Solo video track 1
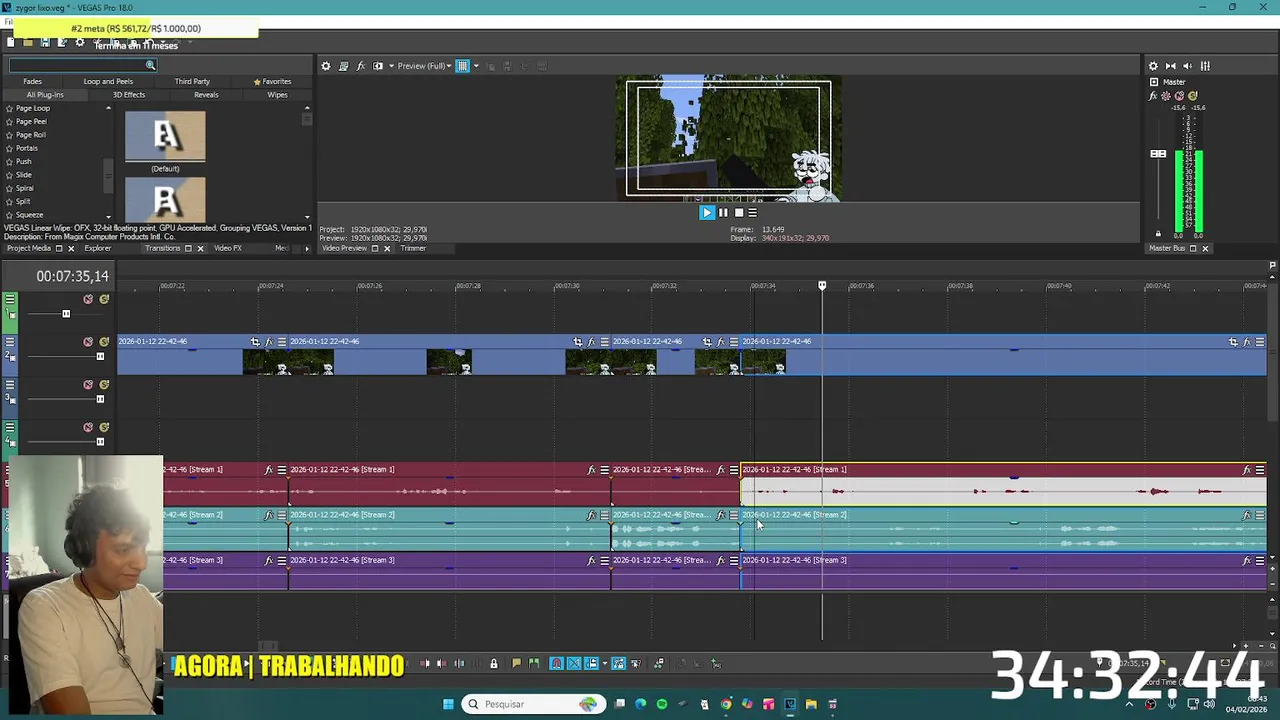 click(104, 299)
